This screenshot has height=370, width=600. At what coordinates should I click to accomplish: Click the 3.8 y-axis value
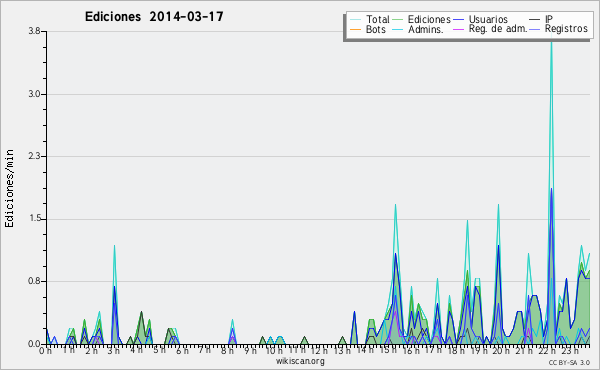(34, 31)
